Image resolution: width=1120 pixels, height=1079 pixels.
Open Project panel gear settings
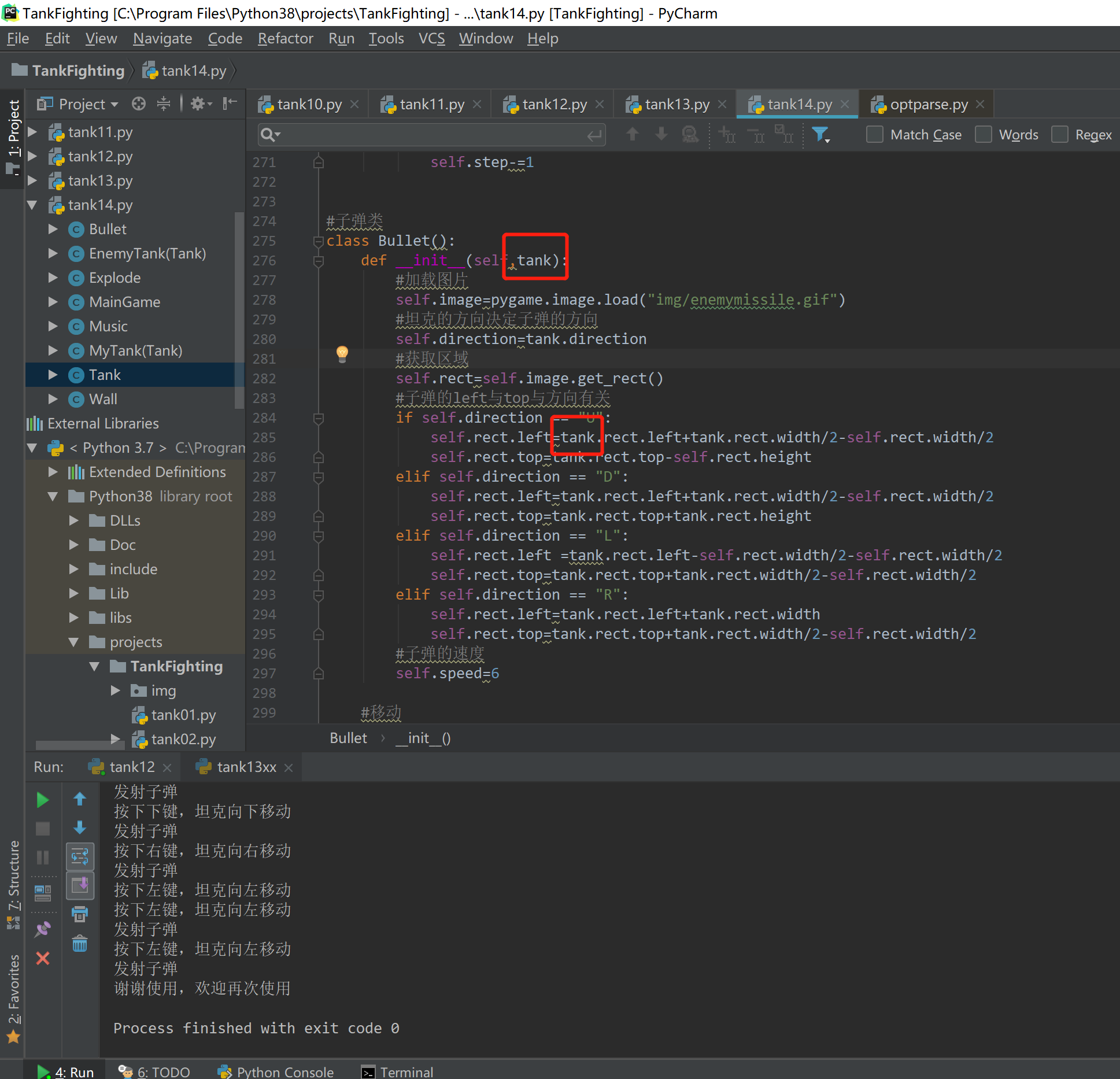(x=201, y=104)
